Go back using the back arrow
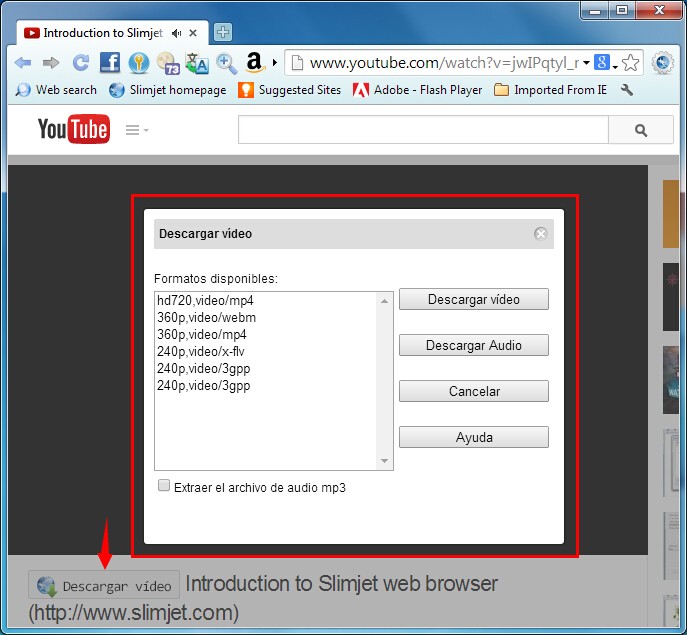 click(22, 63)
